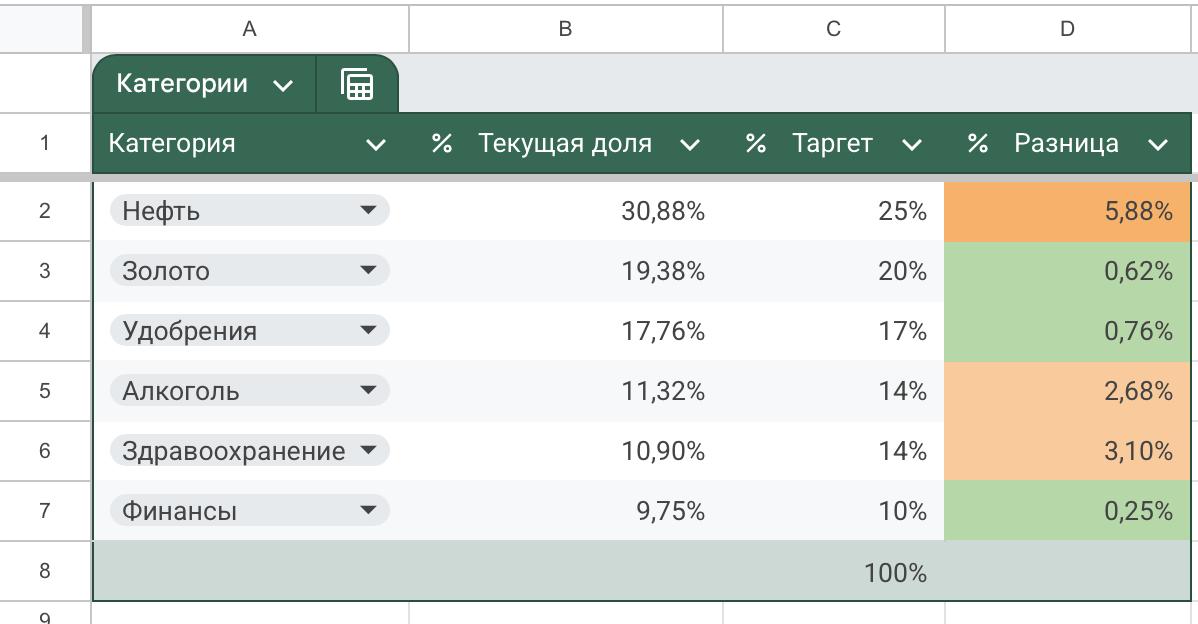
Task: Click percent icon in Таргет header
Action: pos(755,144)
